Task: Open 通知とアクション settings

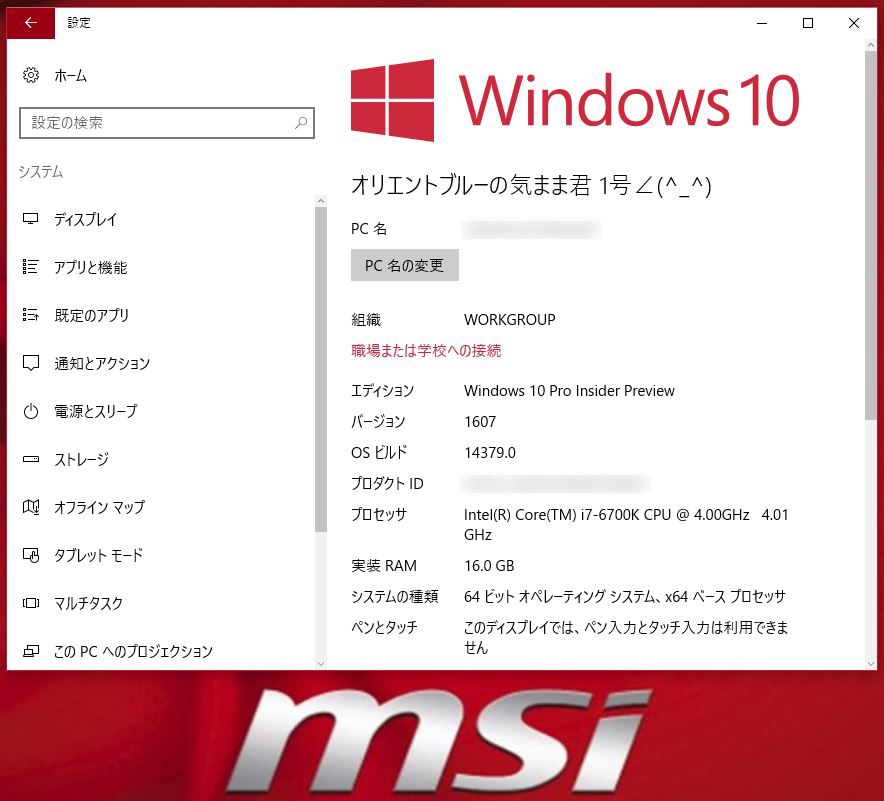Action: click(102, 364)
